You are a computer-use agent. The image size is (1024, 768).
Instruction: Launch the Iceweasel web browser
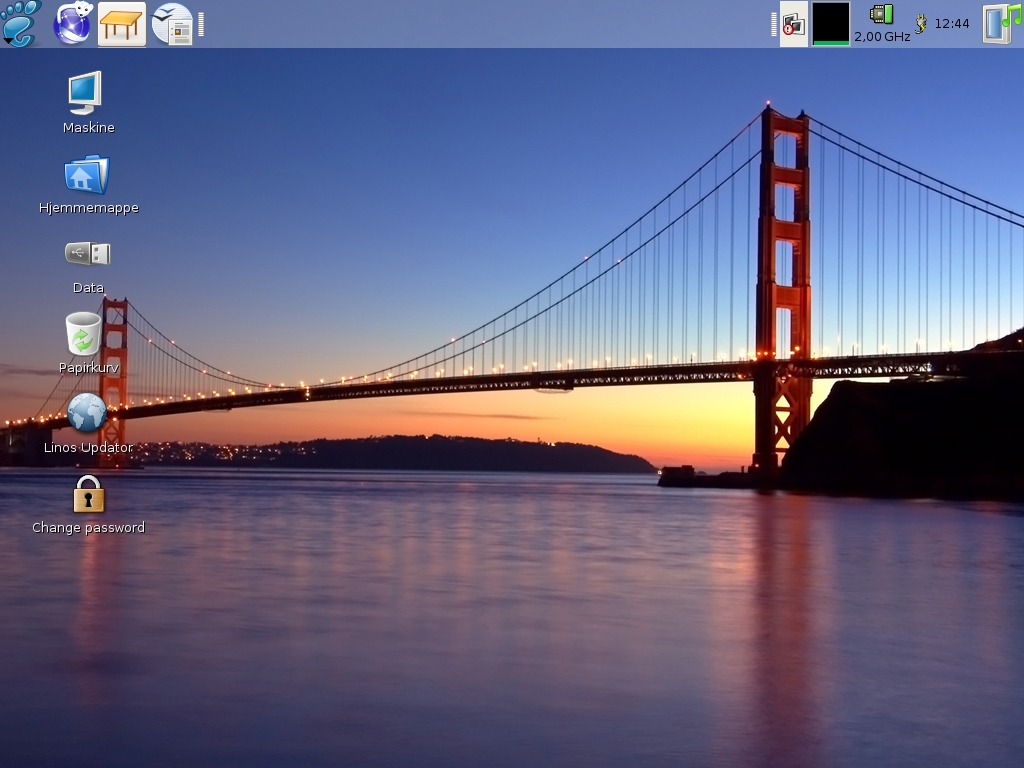[73, 23]
